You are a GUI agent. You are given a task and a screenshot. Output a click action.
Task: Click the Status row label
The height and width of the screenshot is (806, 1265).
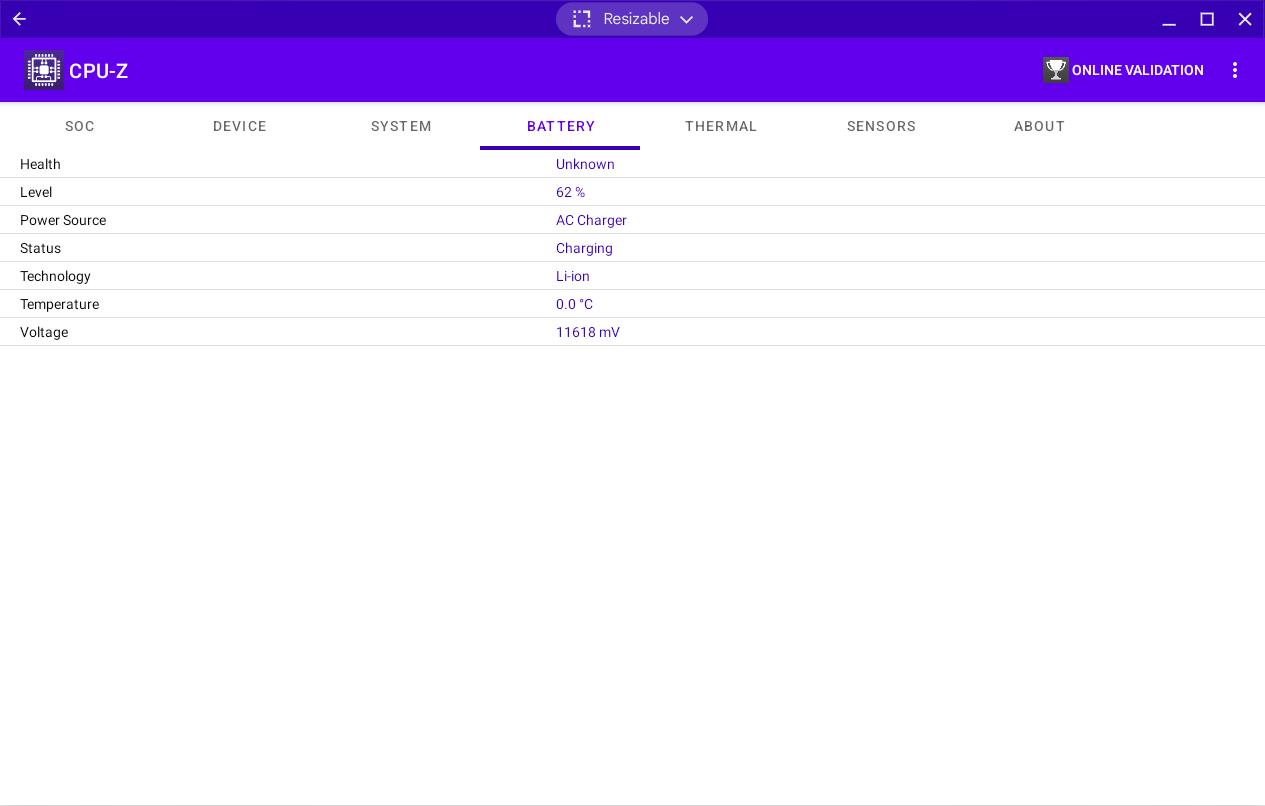[40, 248]
